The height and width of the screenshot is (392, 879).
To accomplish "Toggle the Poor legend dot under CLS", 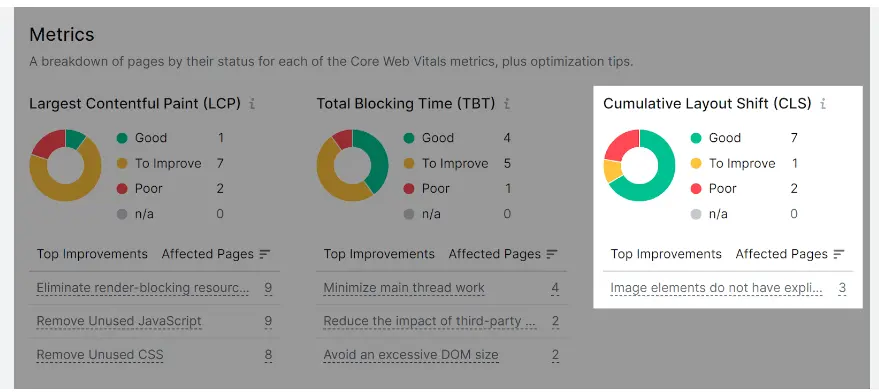I will click(x=696, y=189).
